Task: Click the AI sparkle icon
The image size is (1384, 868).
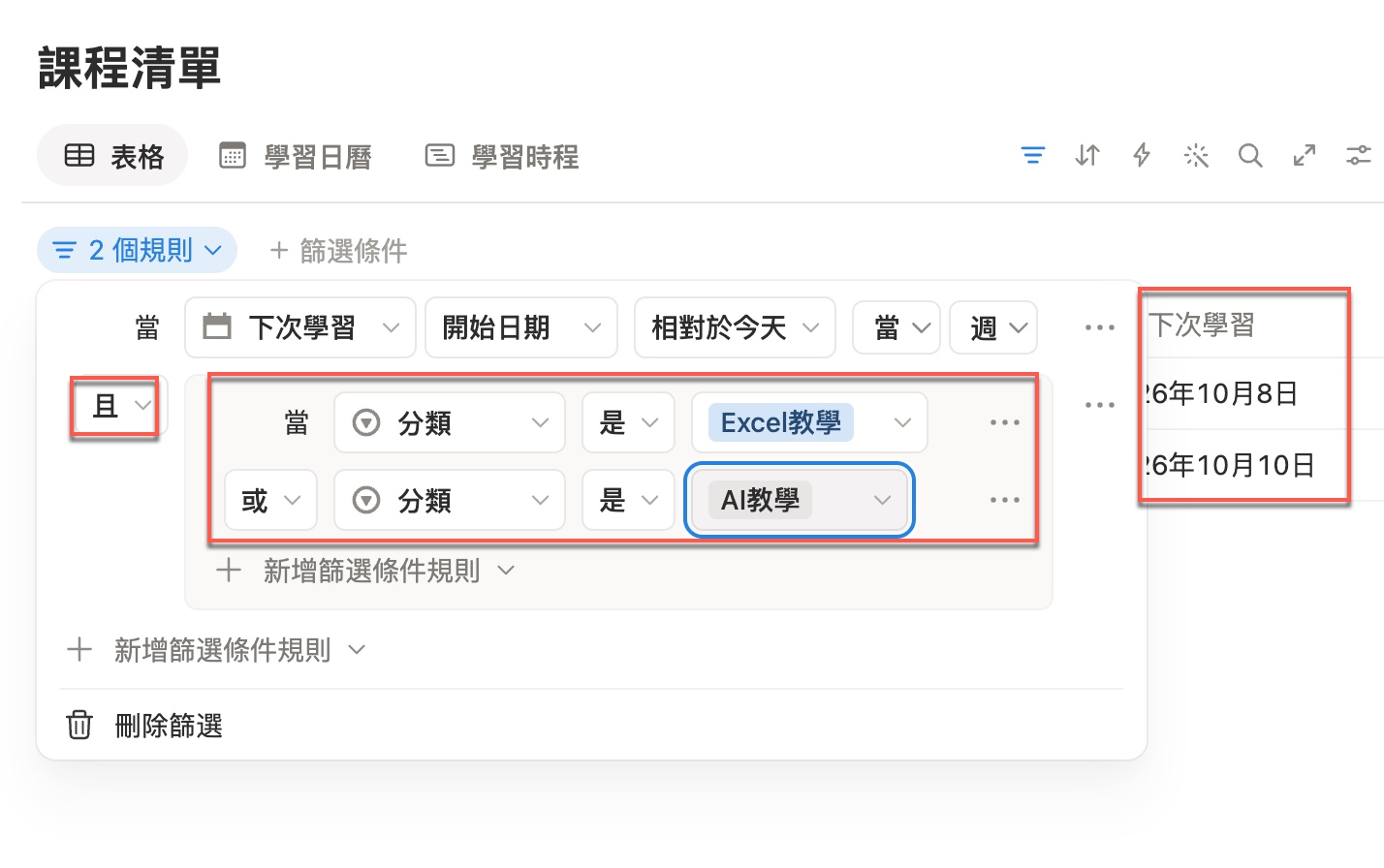Action: pos(1196,155)
